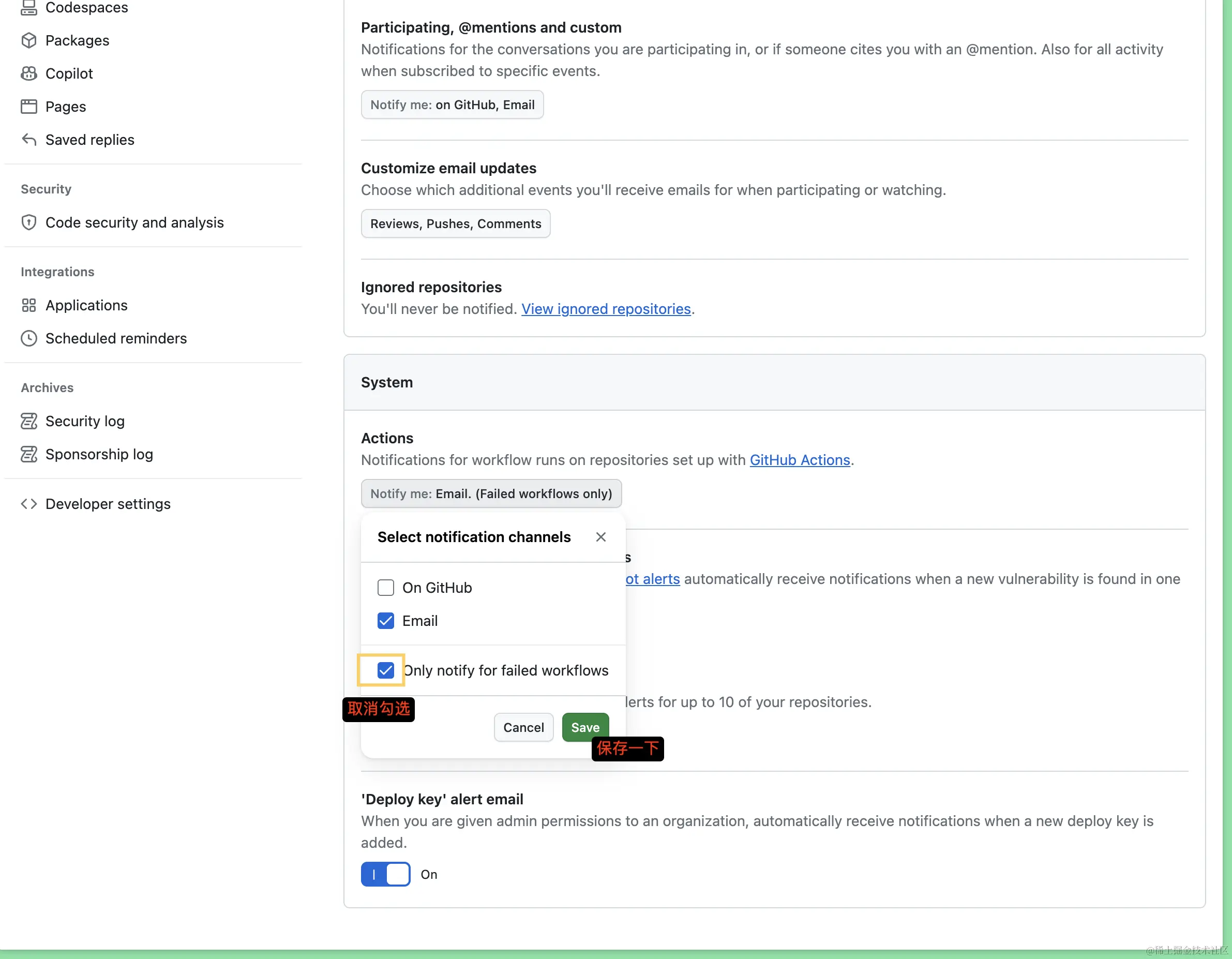
Task: Open Scheduled reminders page
Action: [116, 338]
